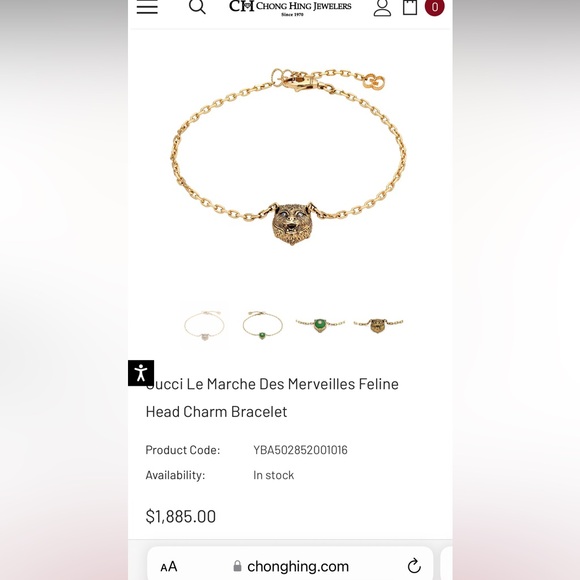Tap the red cart count badge
Image resolution: width=580 pixels, height=580 pixels.
435,7
